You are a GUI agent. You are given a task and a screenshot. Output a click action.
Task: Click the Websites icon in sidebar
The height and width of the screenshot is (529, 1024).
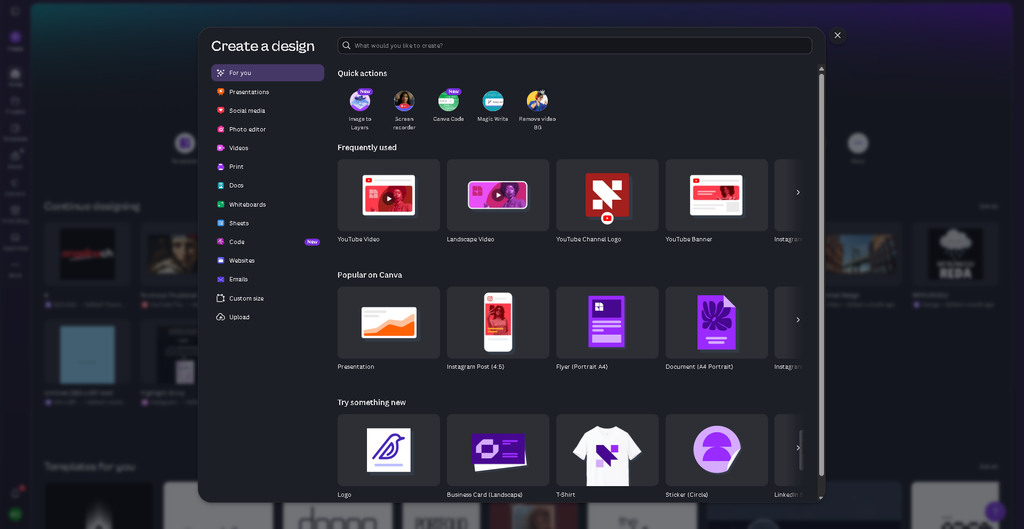pyautogui.click(x=221, y=260)
